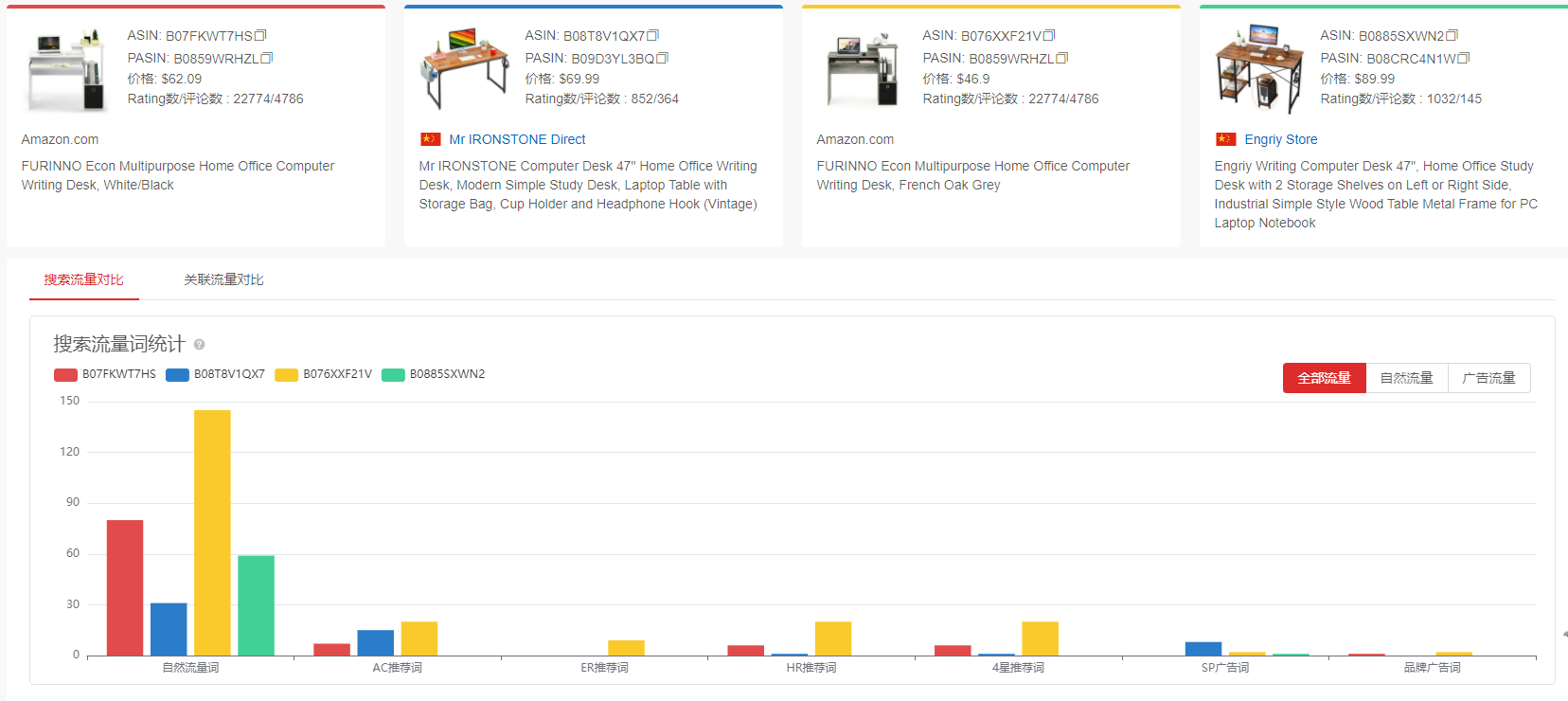1568x701 pixels.
Task: Copy the PASIN B08CRC4N1W with its copy icon
Action: click(x=1464, y=59)
